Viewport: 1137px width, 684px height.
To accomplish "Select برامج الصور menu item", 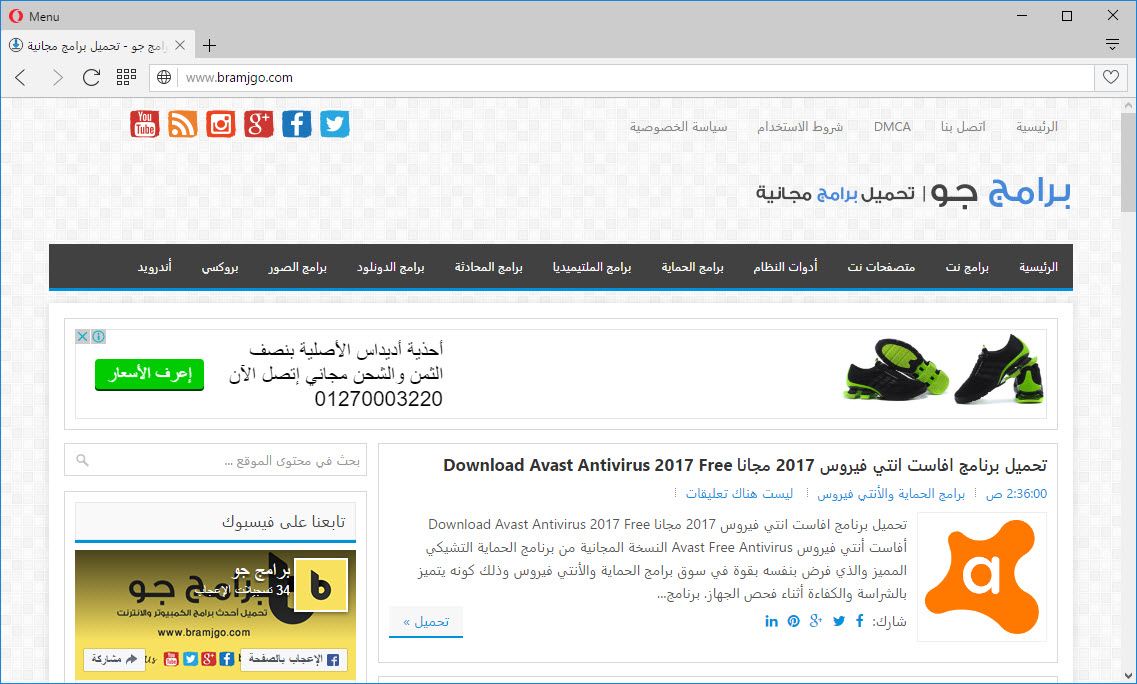I will [x=297, y=267].
